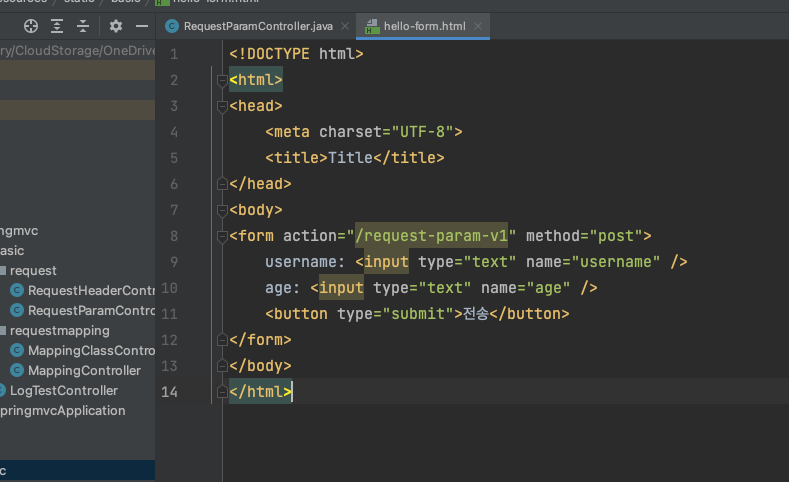Screen dimensions: 789x482
Task: Click the age input tag text
Action: click(x=453, y=288)
